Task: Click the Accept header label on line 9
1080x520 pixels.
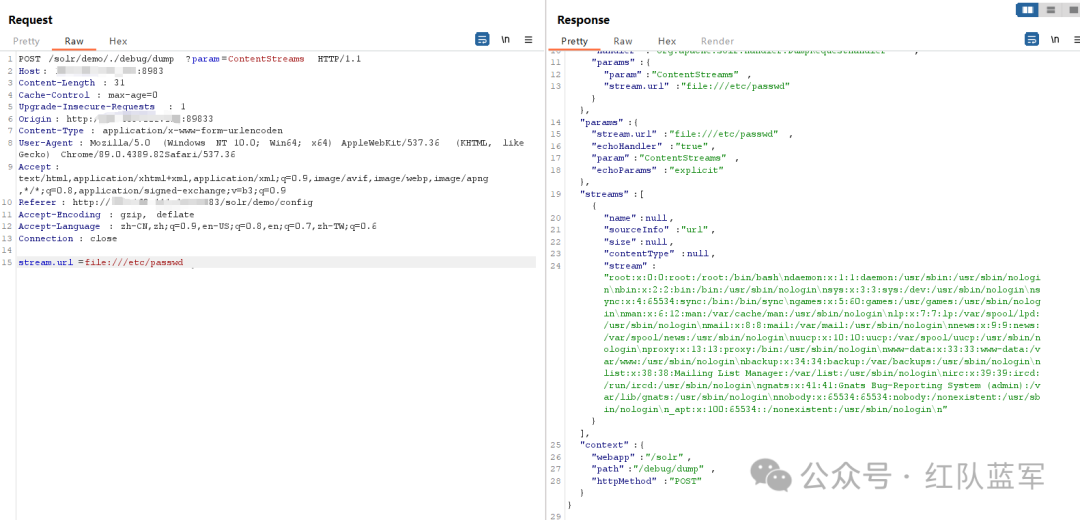Action: (39, 167)
